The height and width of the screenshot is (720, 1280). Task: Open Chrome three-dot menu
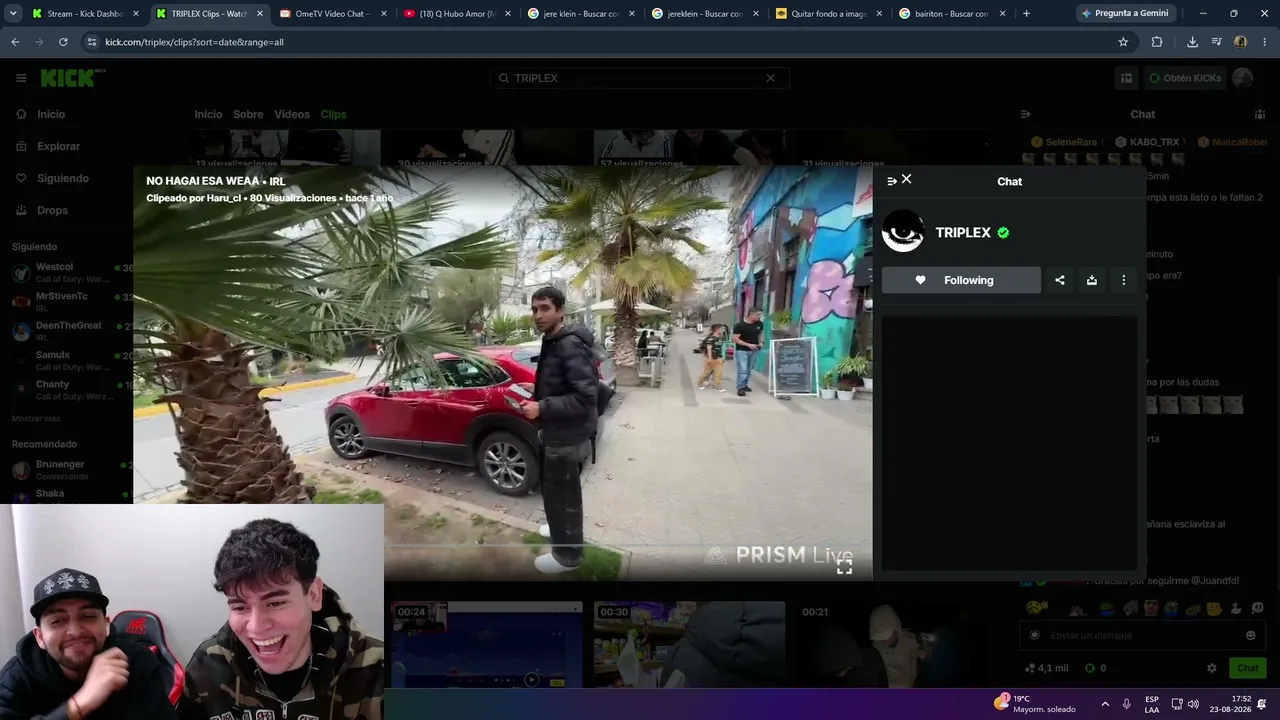point(1265,42)
